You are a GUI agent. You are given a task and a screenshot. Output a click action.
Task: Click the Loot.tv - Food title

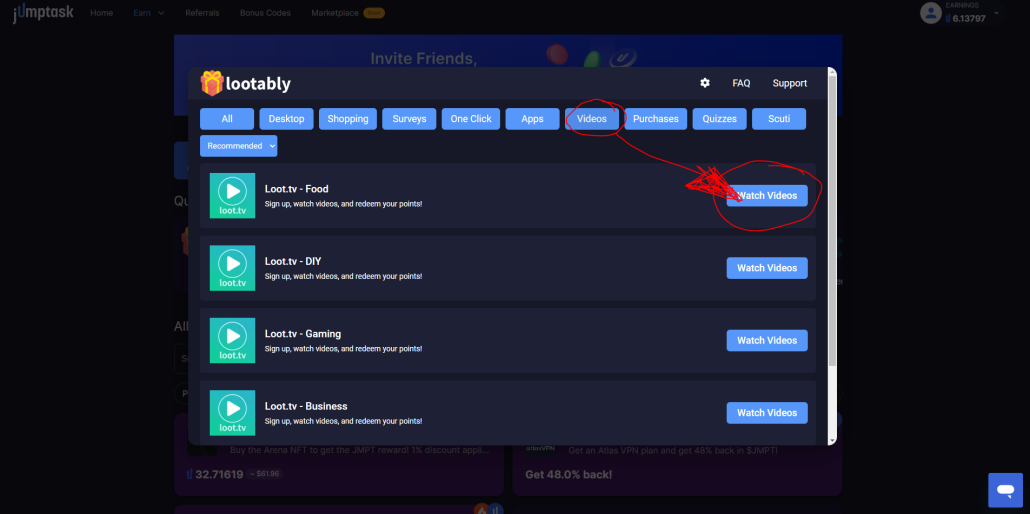pyautogui.click(x=296, y=189)
